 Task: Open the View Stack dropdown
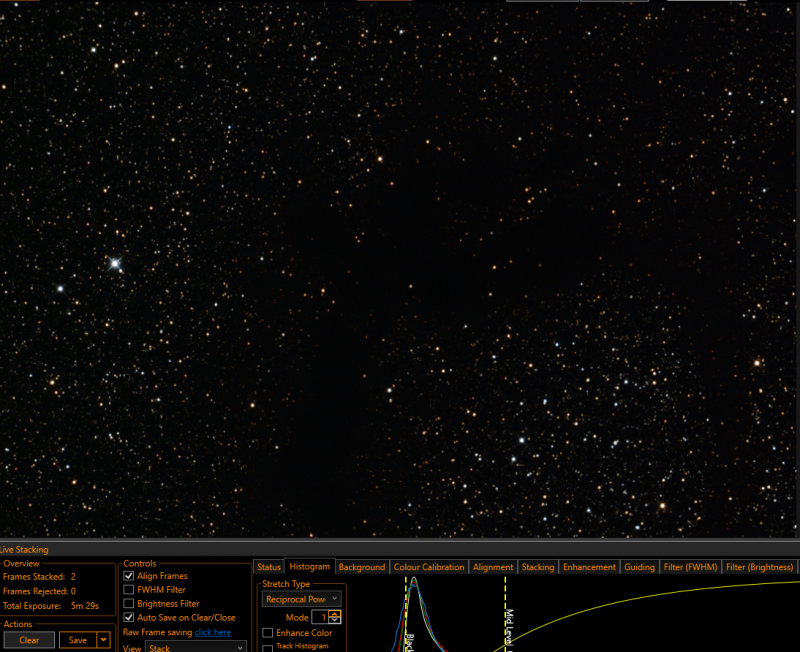196,647
